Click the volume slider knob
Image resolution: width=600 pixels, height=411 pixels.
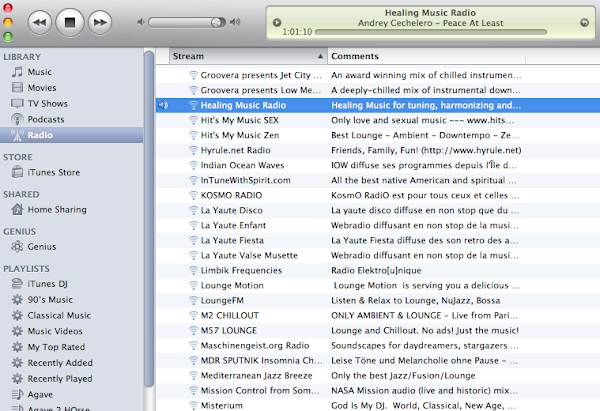pyautogui.click(x=217, y=23)
